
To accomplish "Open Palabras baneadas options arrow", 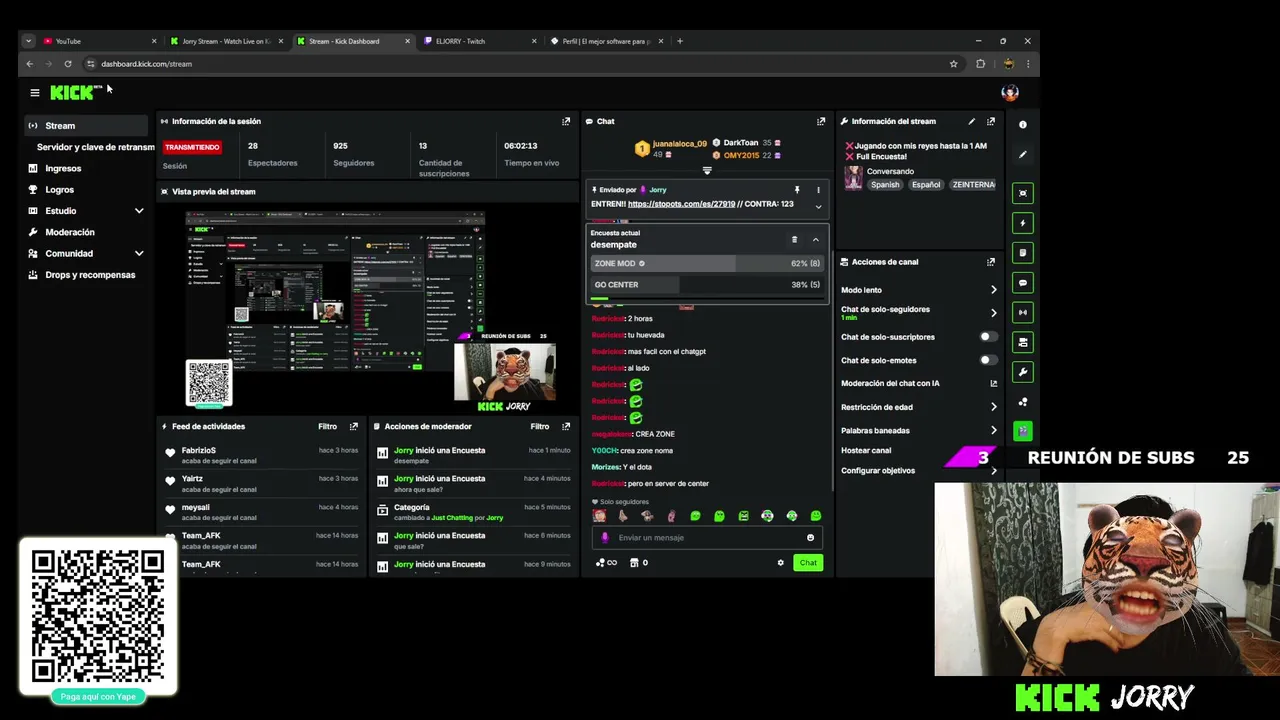I will [993, 431].
